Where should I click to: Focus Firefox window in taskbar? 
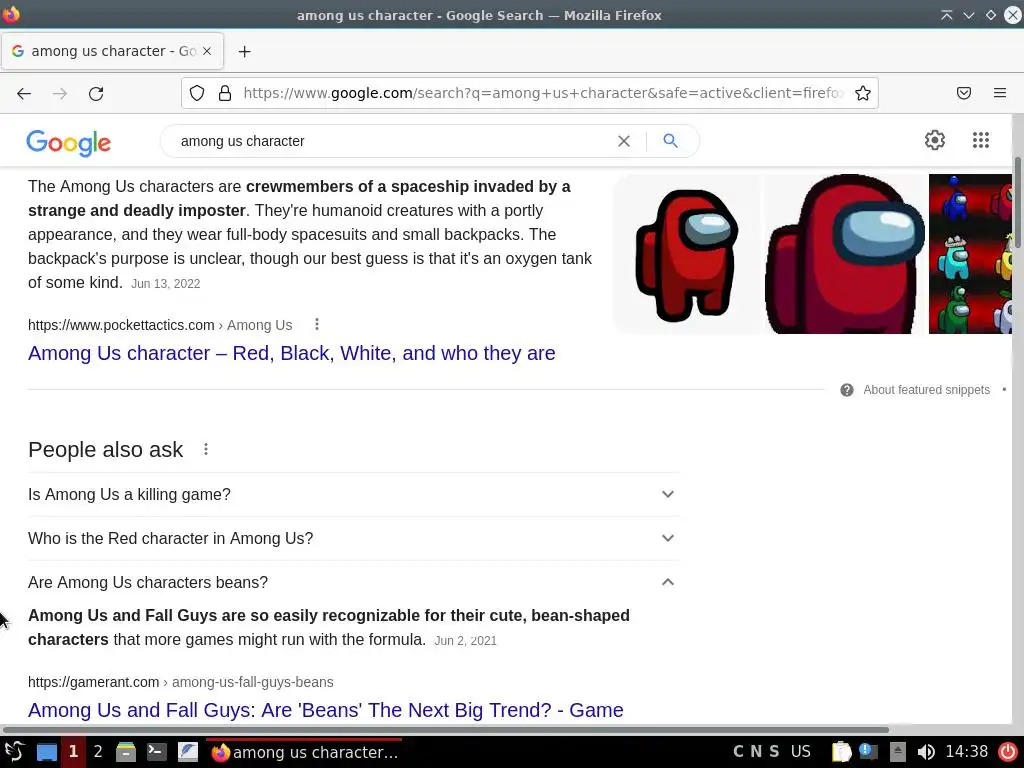304,752
